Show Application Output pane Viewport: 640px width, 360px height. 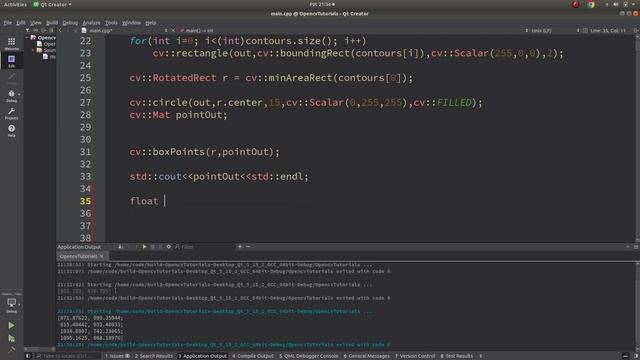tap(202, 356)
